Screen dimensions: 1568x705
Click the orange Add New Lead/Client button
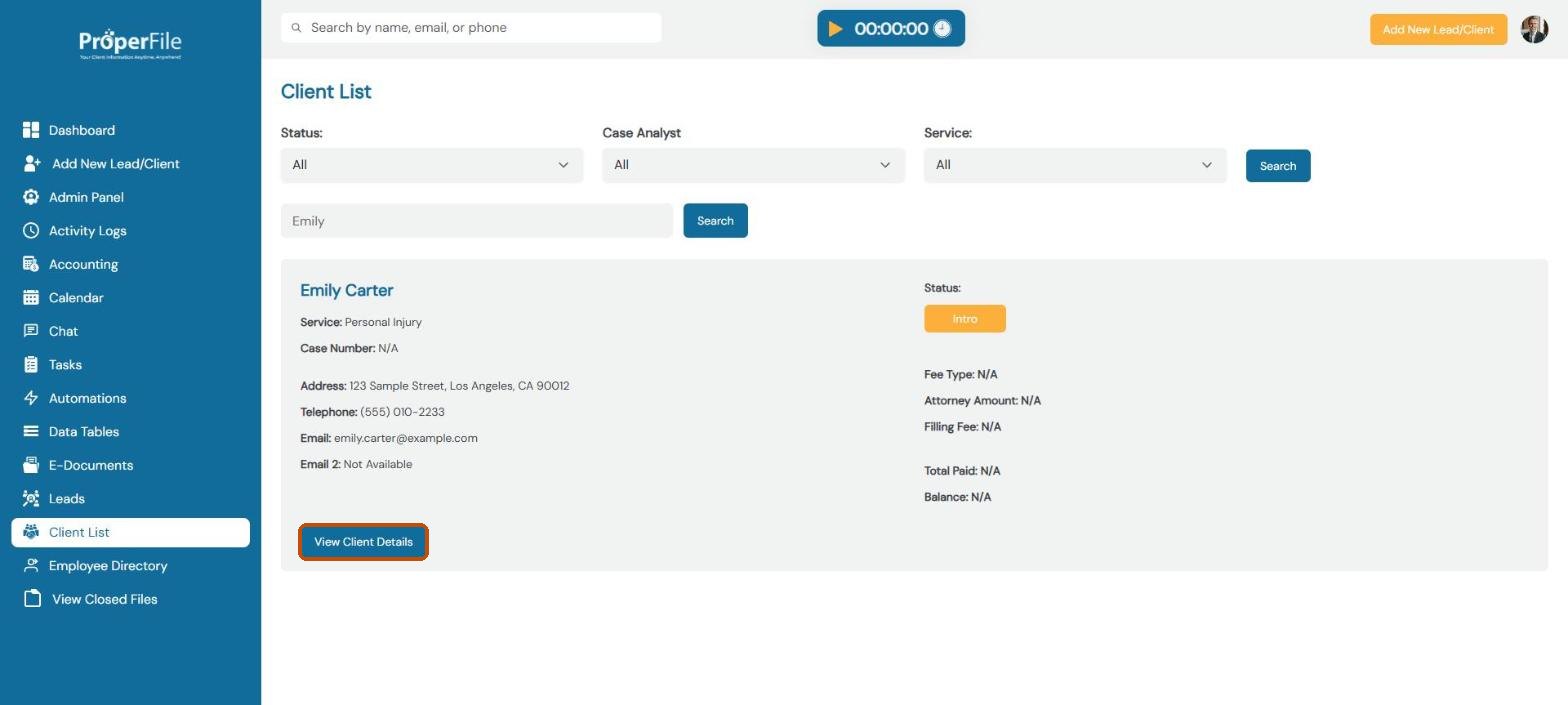pos(1438,29)
